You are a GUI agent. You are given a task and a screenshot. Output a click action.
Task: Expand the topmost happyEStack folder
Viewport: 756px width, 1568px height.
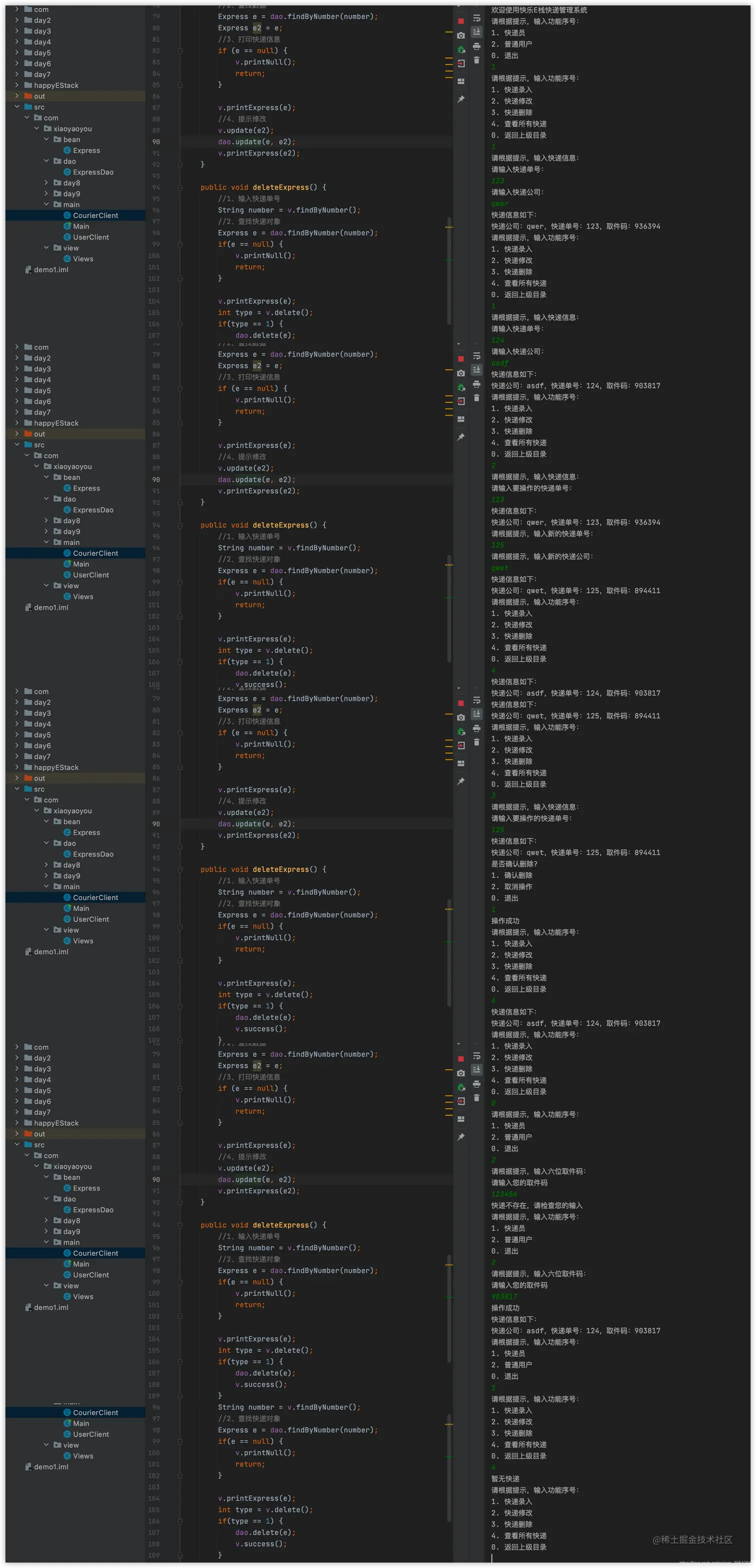coord(17,85)
